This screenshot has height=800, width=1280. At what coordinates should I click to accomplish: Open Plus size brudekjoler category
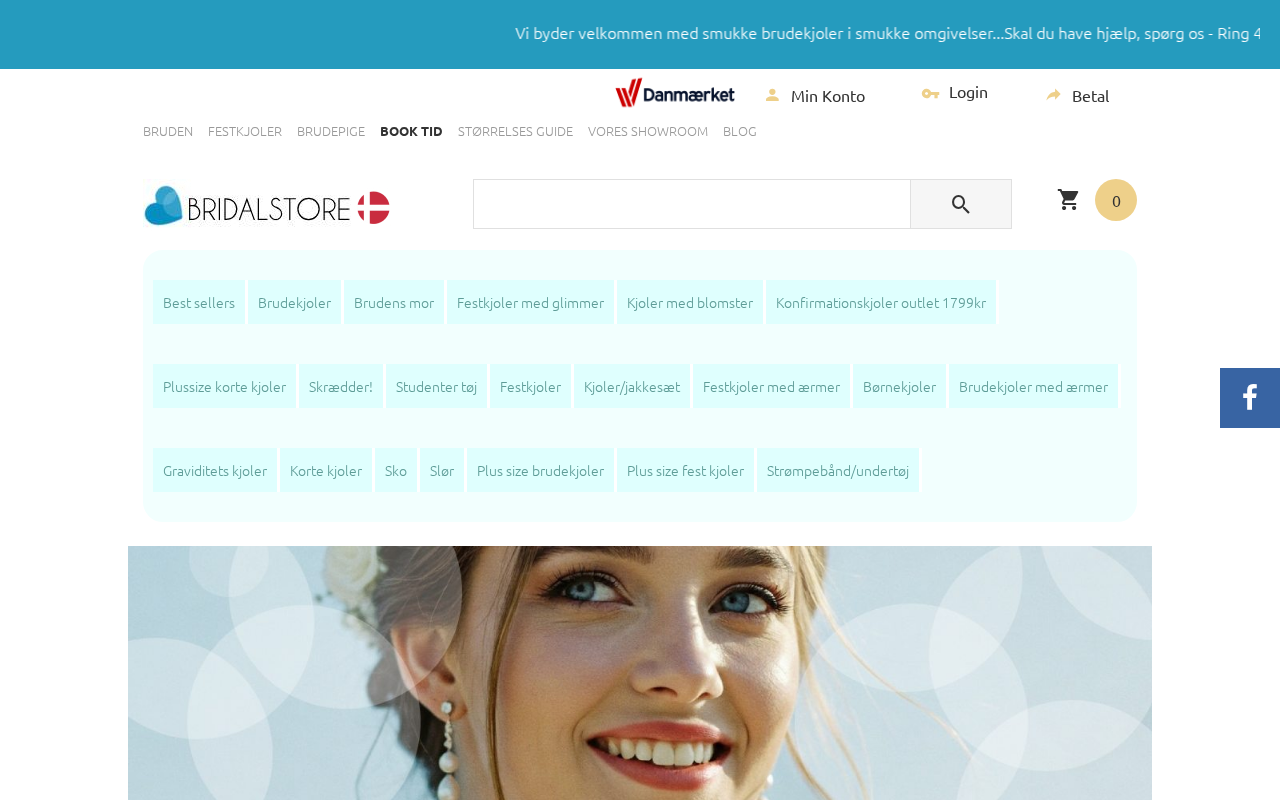(x=540, y=470)
